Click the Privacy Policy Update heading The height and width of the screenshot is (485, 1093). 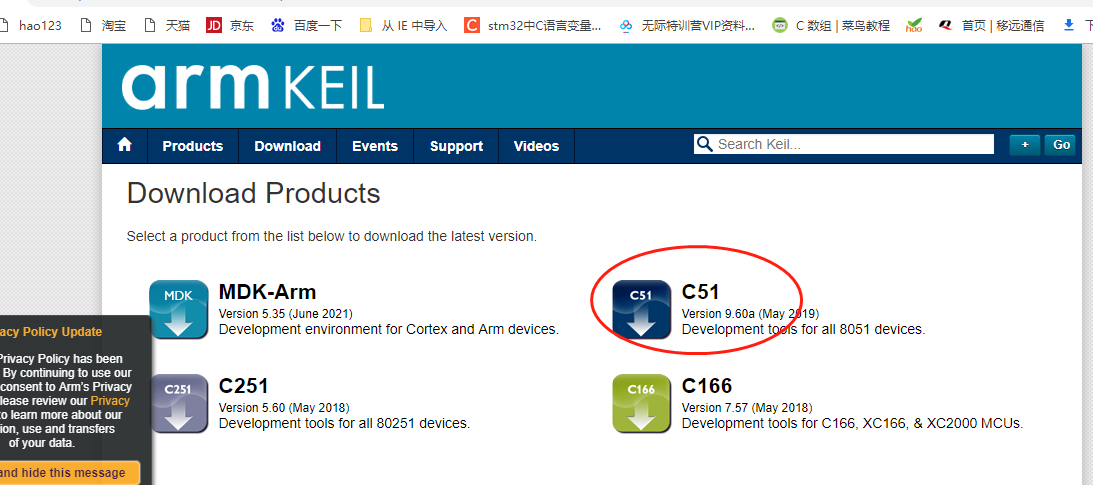(x=52, y=332)
